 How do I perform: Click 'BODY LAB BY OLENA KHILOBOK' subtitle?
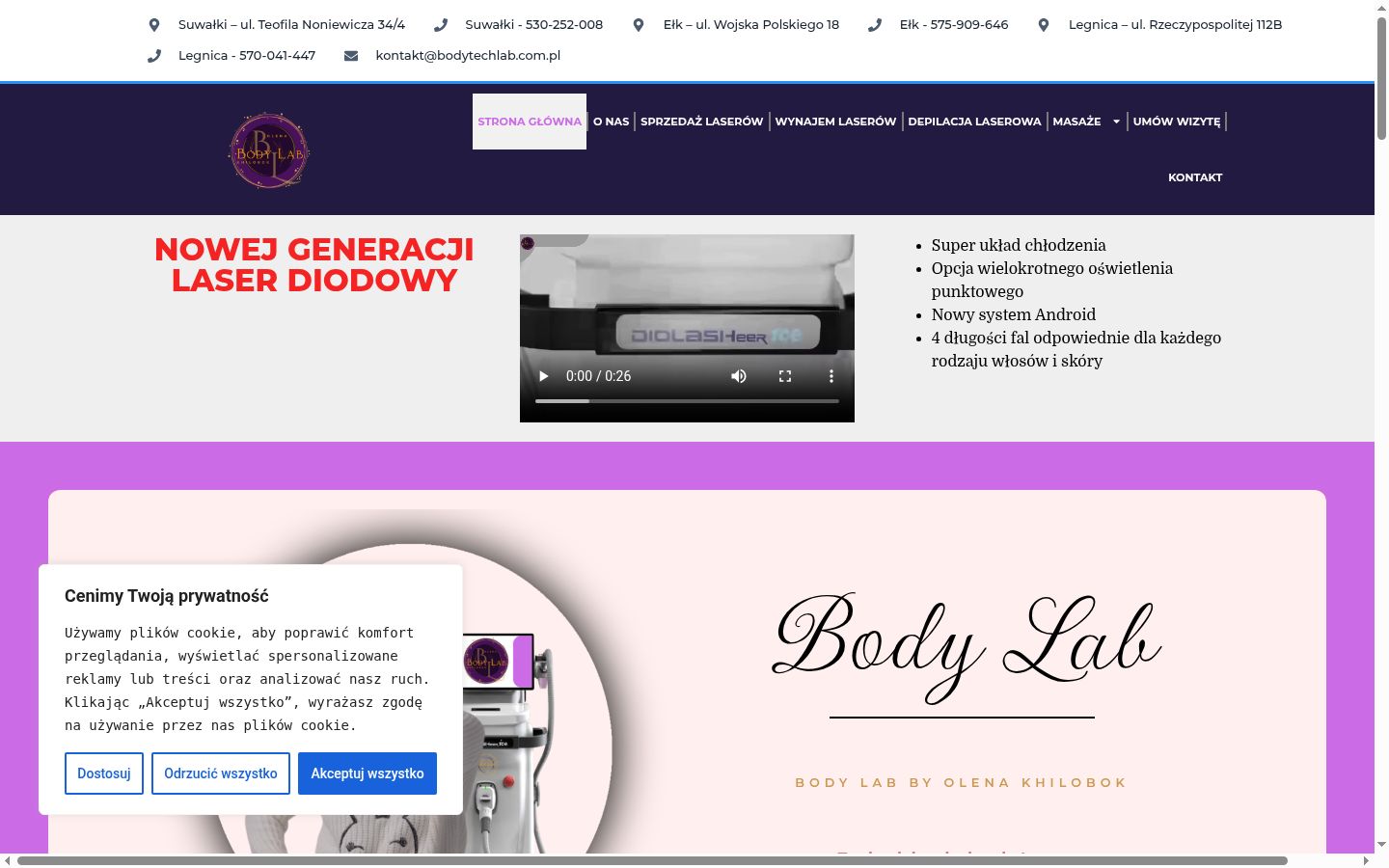pyautogui.click(x=962, y=782)
